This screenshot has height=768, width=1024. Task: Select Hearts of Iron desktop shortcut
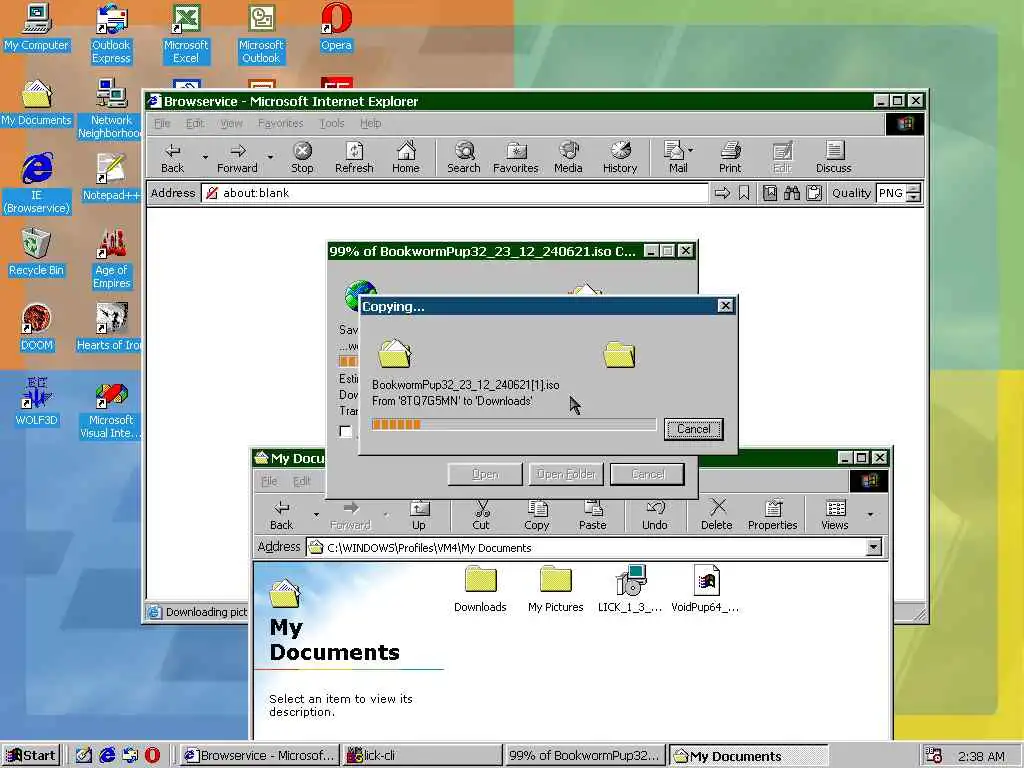[x=111, y=328]
